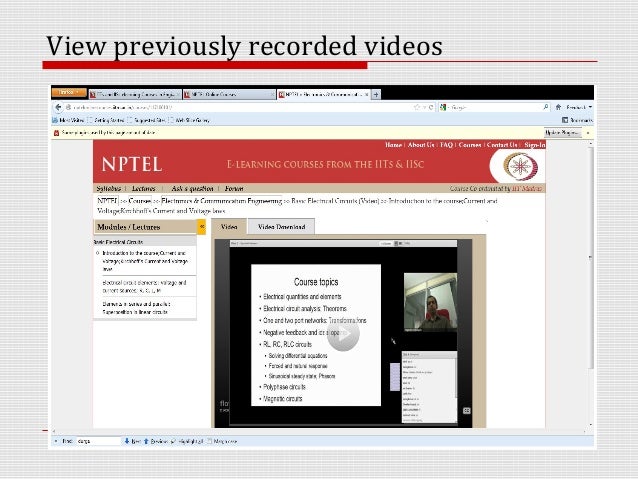Image resolution: width=638 pixels, height=479 pixels.
Task: Dismiss the plugin notification bar
Action: [x=588, y=133]
